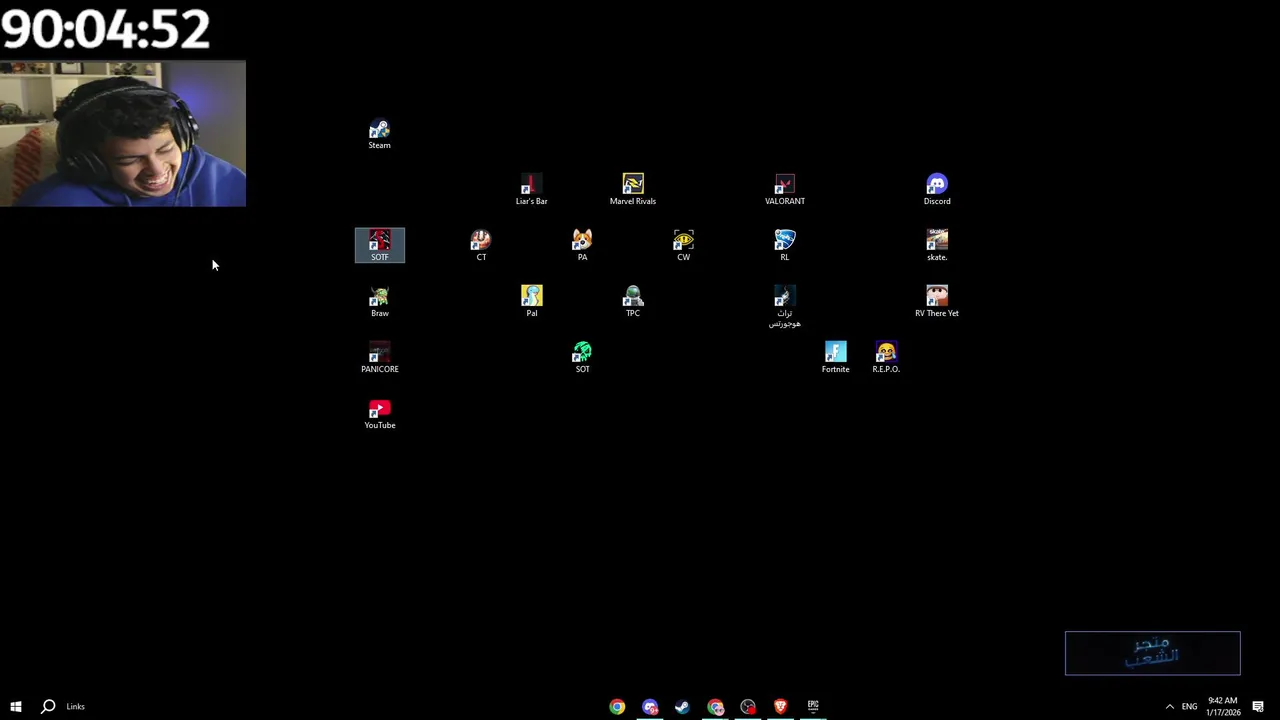Click the CT game icon
The image size is (1280, 720).
coord(481,246)
